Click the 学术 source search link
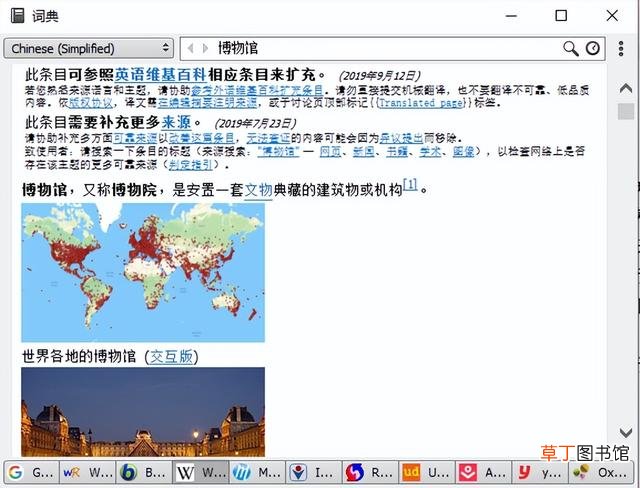Screen dimensions: 640x488 pyautogui.click(x=430, y=152)
